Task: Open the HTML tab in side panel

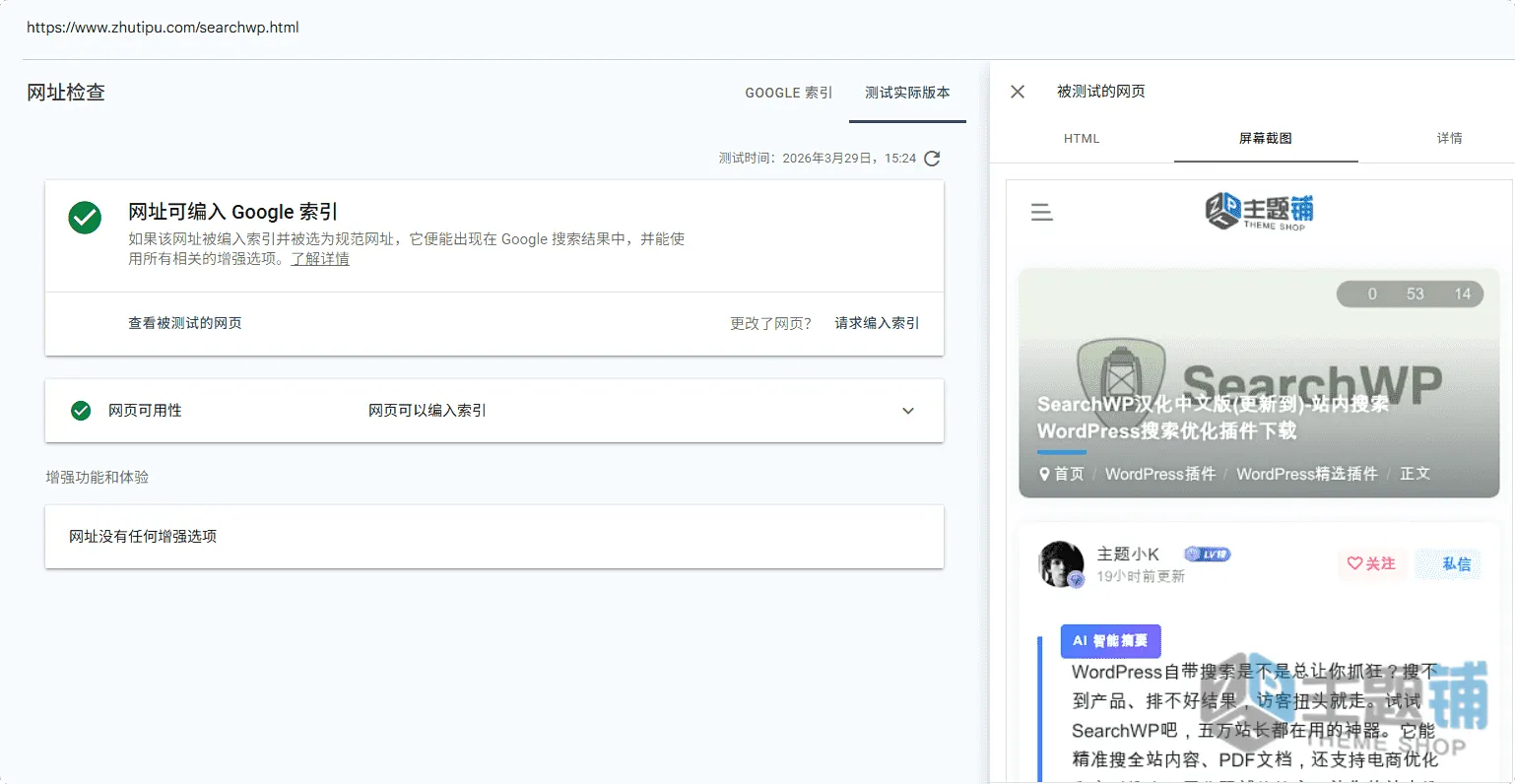Action: (x=1082, y=139)
